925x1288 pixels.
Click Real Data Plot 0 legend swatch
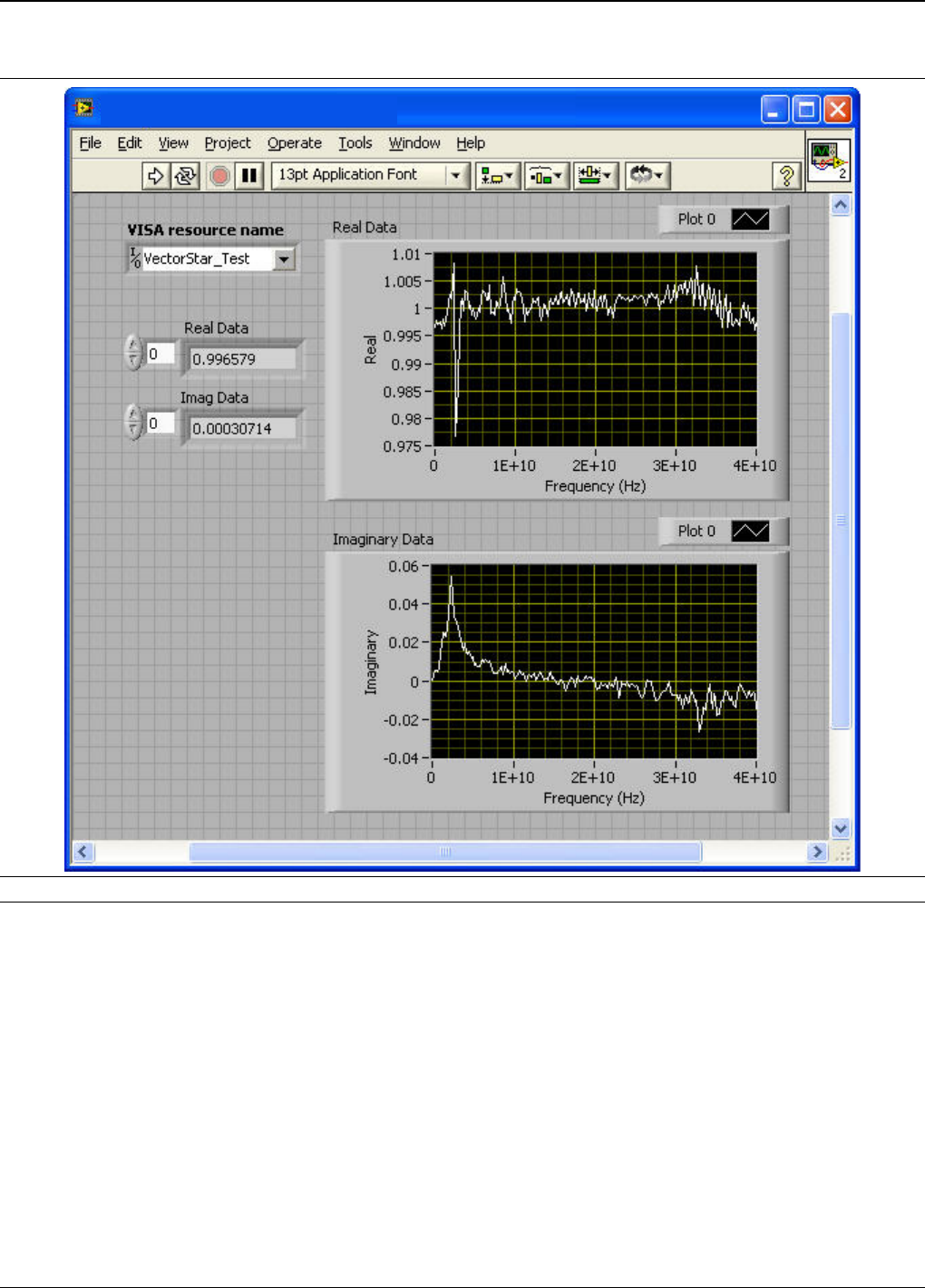click(750, 219)
